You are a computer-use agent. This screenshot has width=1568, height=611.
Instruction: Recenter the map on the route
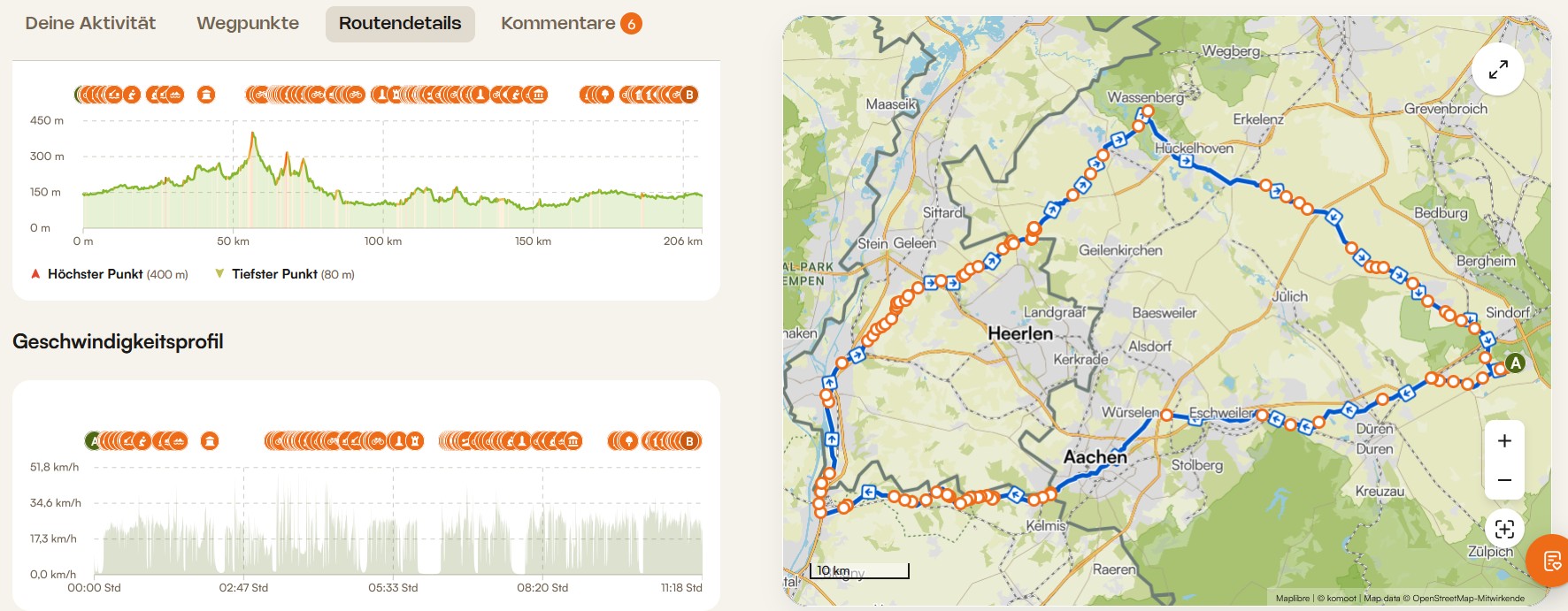click(1504, 529)
